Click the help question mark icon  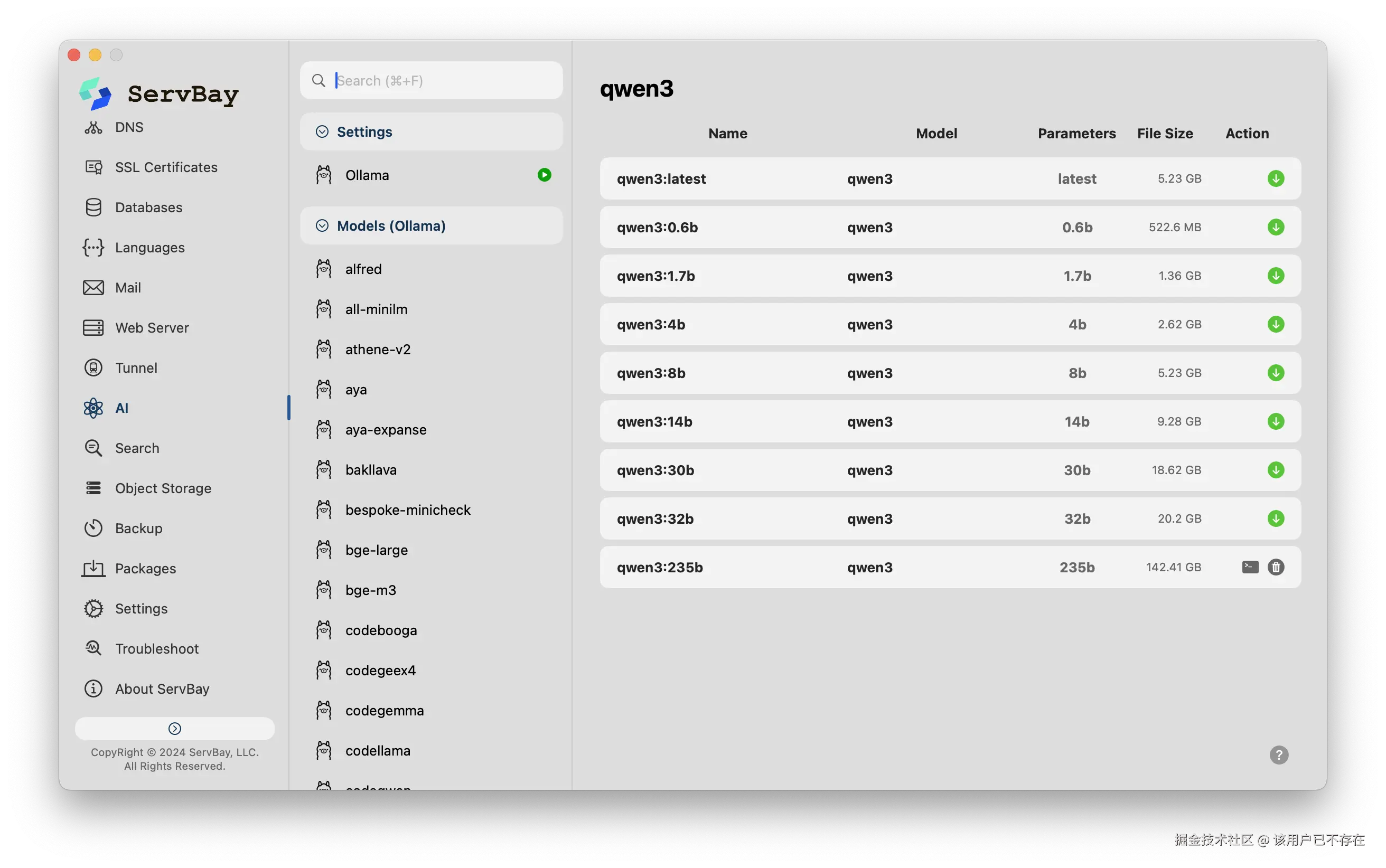pos(1279,755)
